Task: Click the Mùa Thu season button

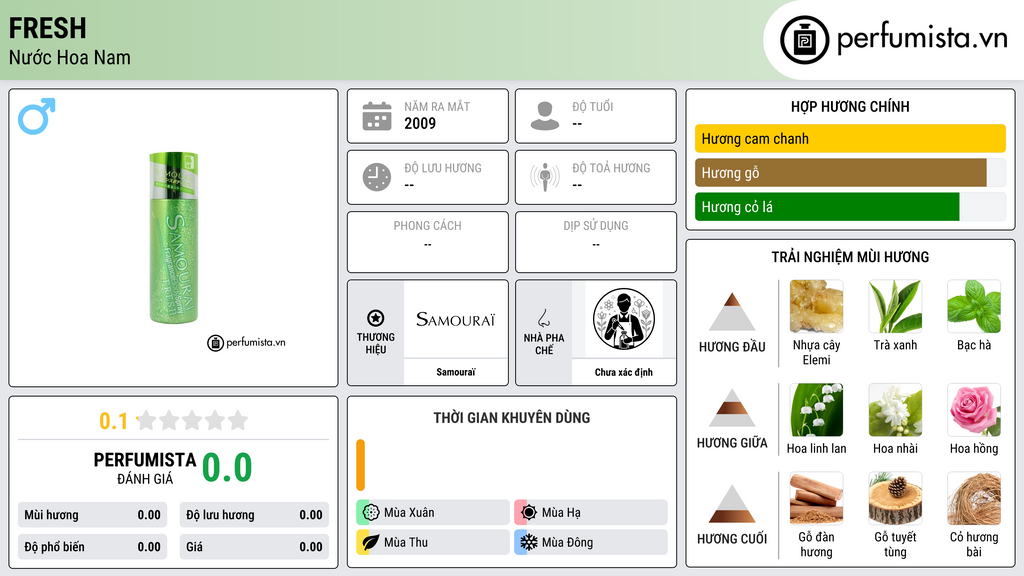Action: click(x=433, y=542)
